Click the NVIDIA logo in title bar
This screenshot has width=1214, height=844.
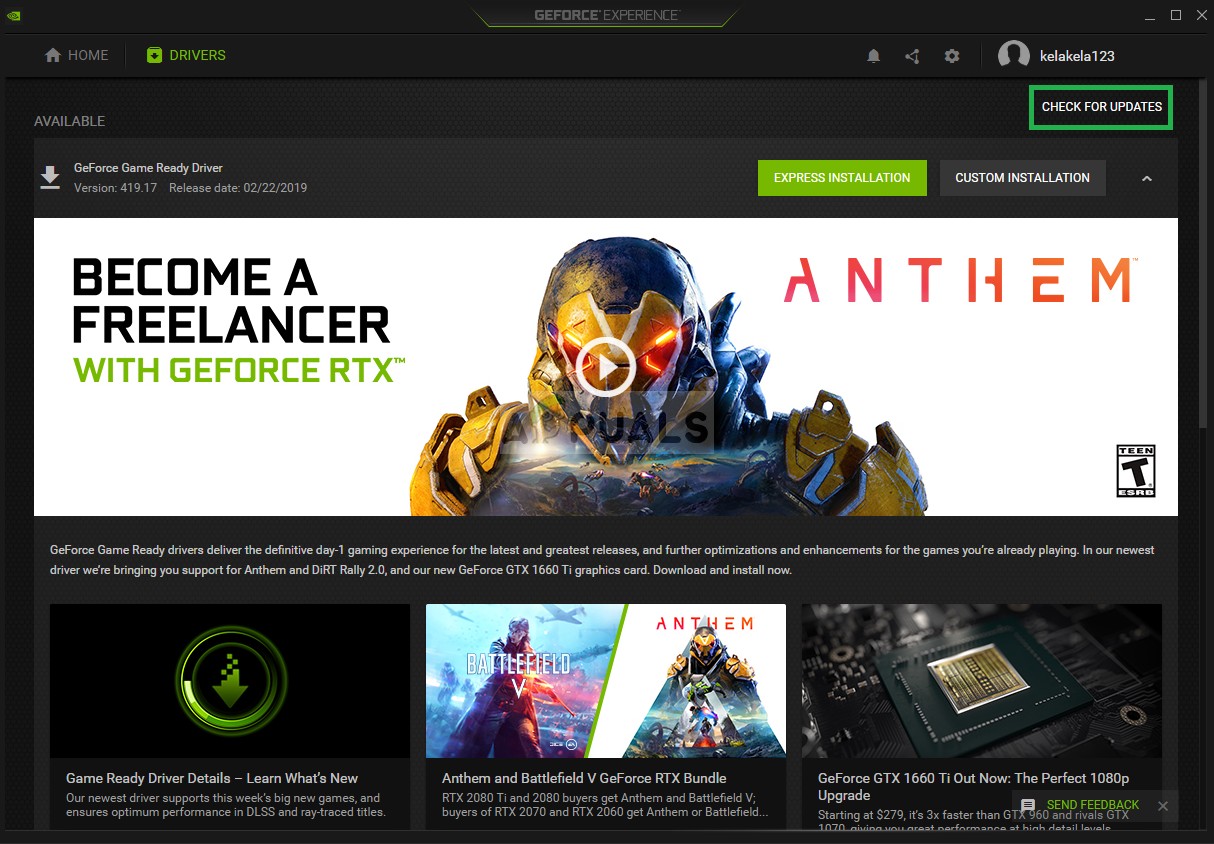14,15
